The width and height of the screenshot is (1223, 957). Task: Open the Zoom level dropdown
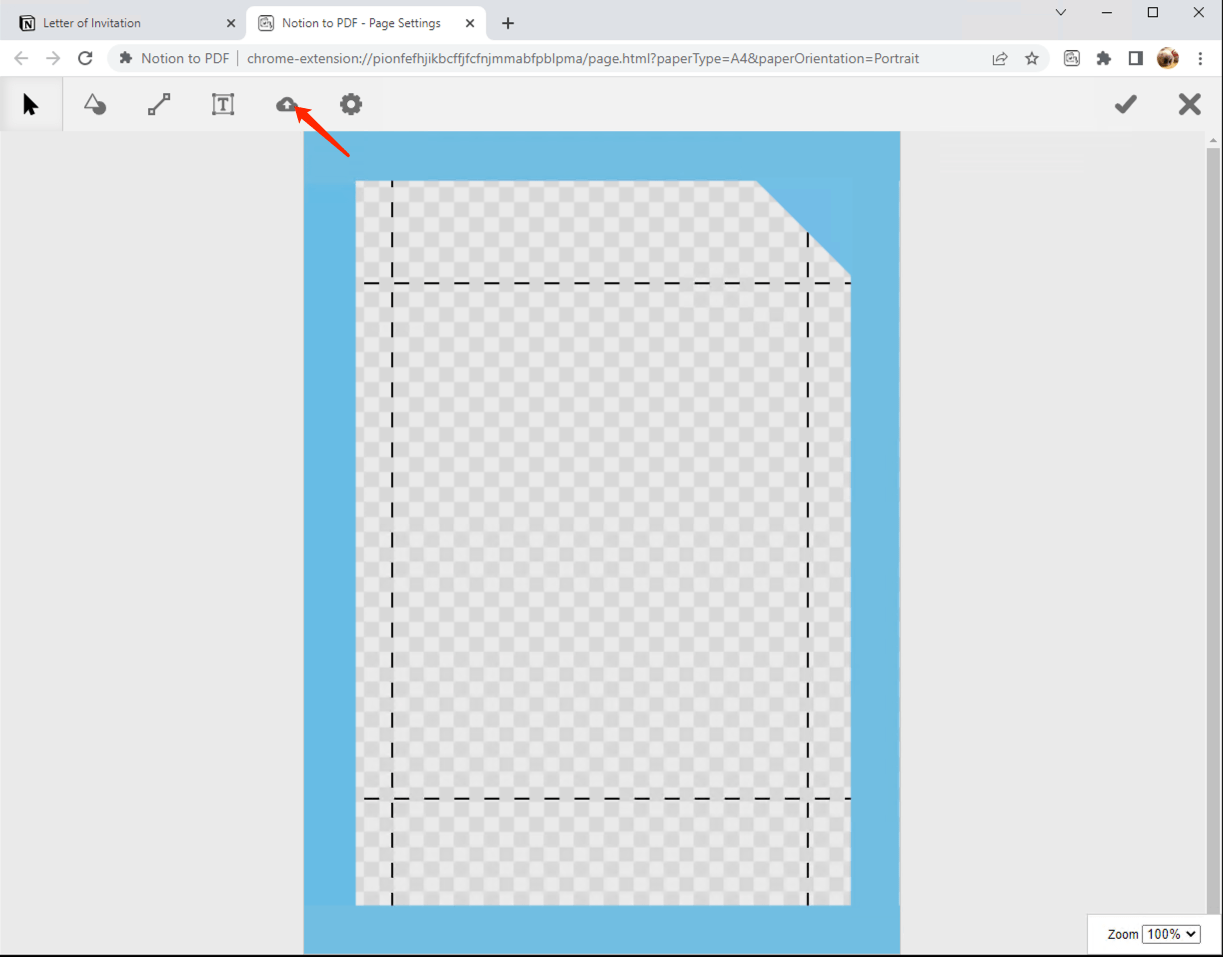1171,934
